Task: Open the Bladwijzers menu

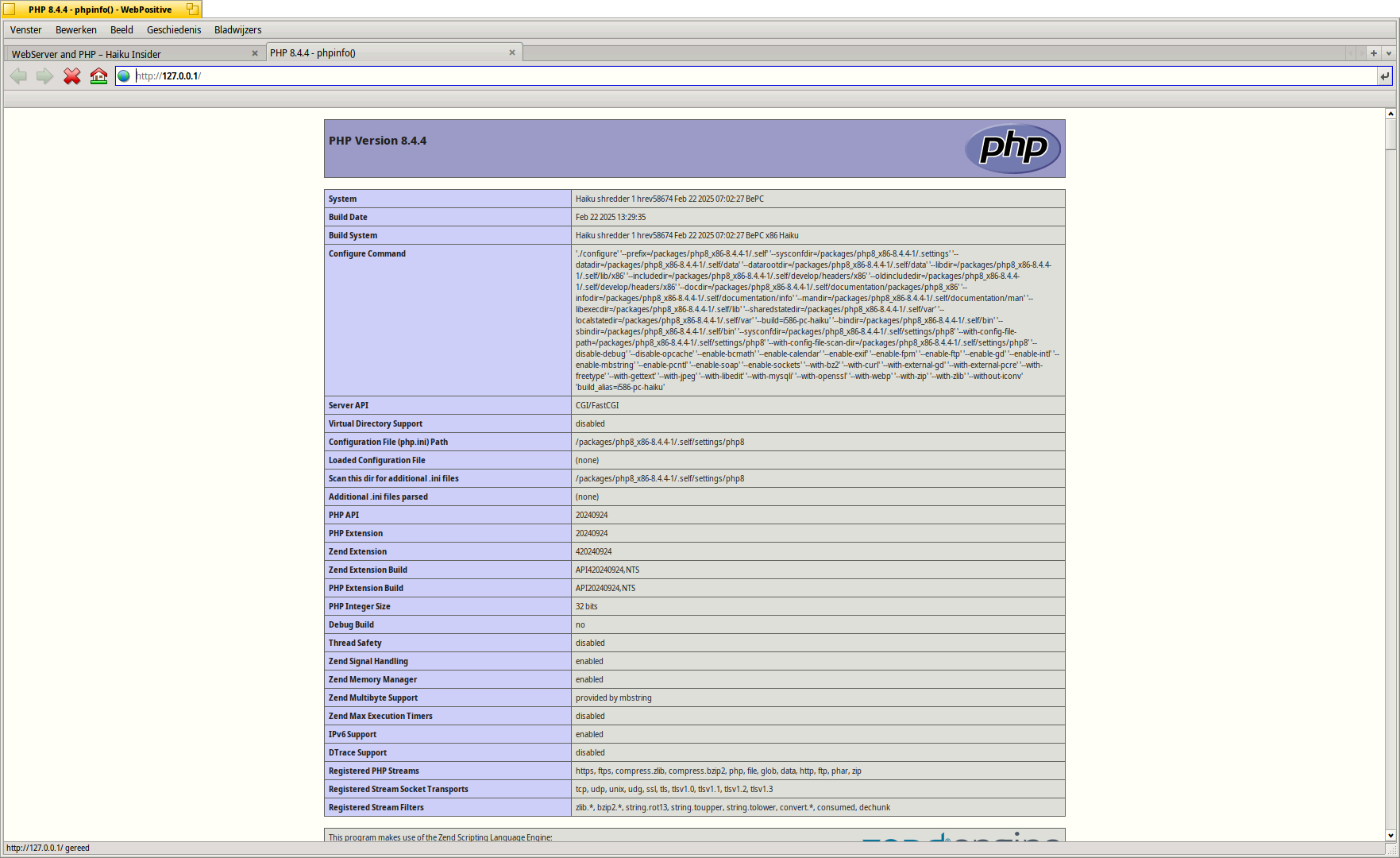Action: 238,30
